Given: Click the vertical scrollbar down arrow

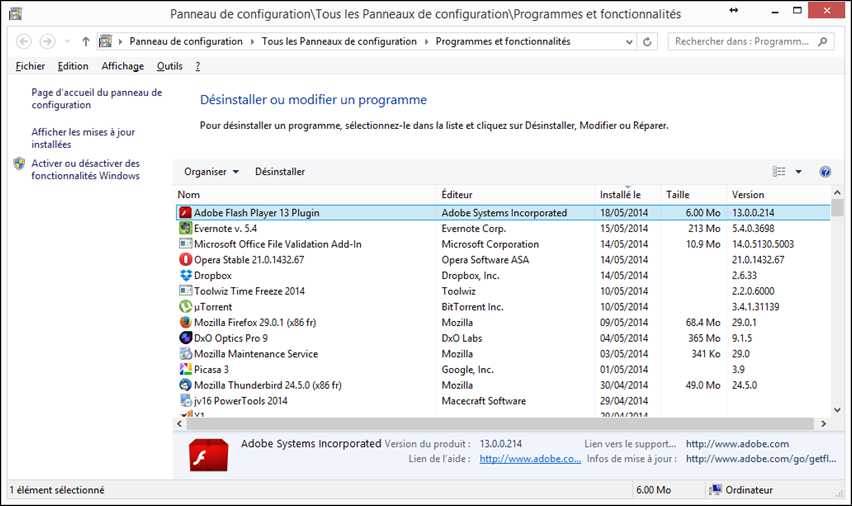Looking at the screenshot, I should coord(837,410).
